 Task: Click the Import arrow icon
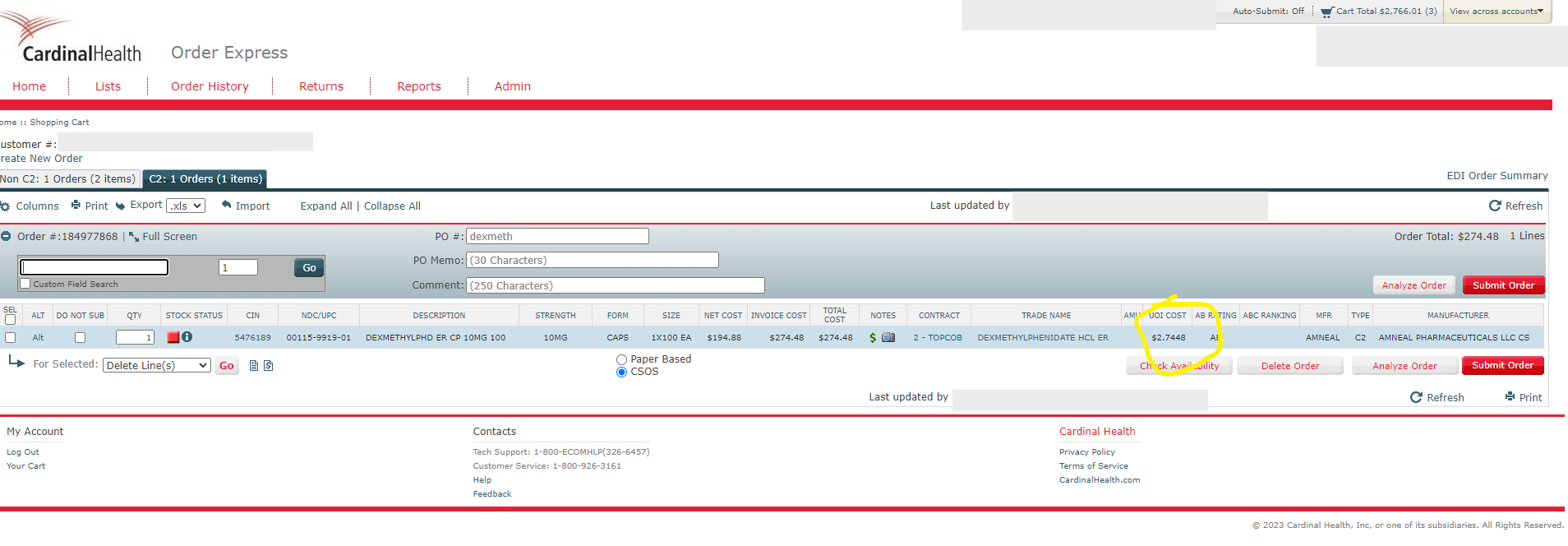(x=226, y=205)
